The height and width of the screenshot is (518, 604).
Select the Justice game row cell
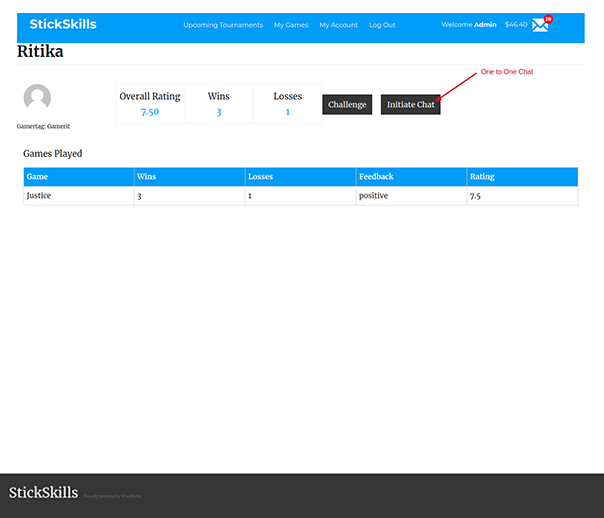(39, 196)
